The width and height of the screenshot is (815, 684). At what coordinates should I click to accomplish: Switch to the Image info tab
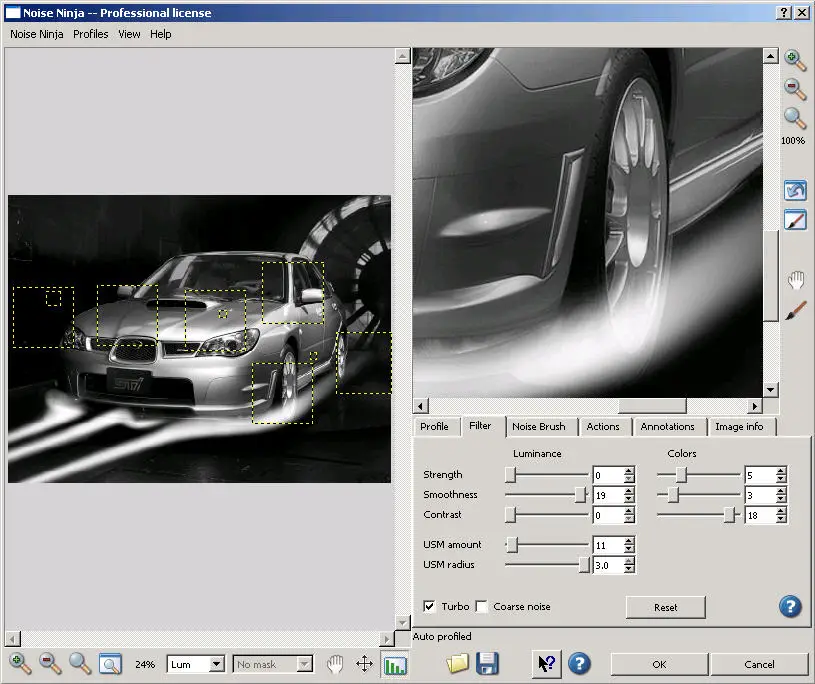[x=739, y=427]
